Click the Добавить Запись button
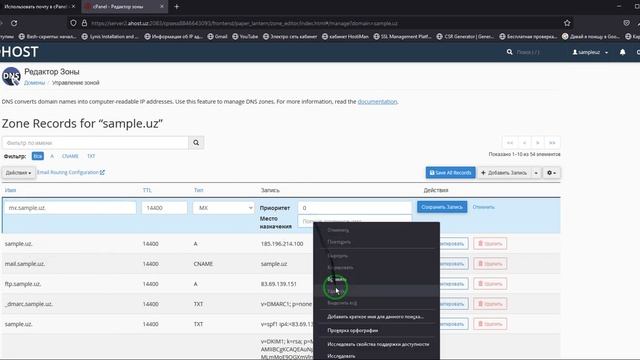The image size is (640, 360). [x=504, y=173]
